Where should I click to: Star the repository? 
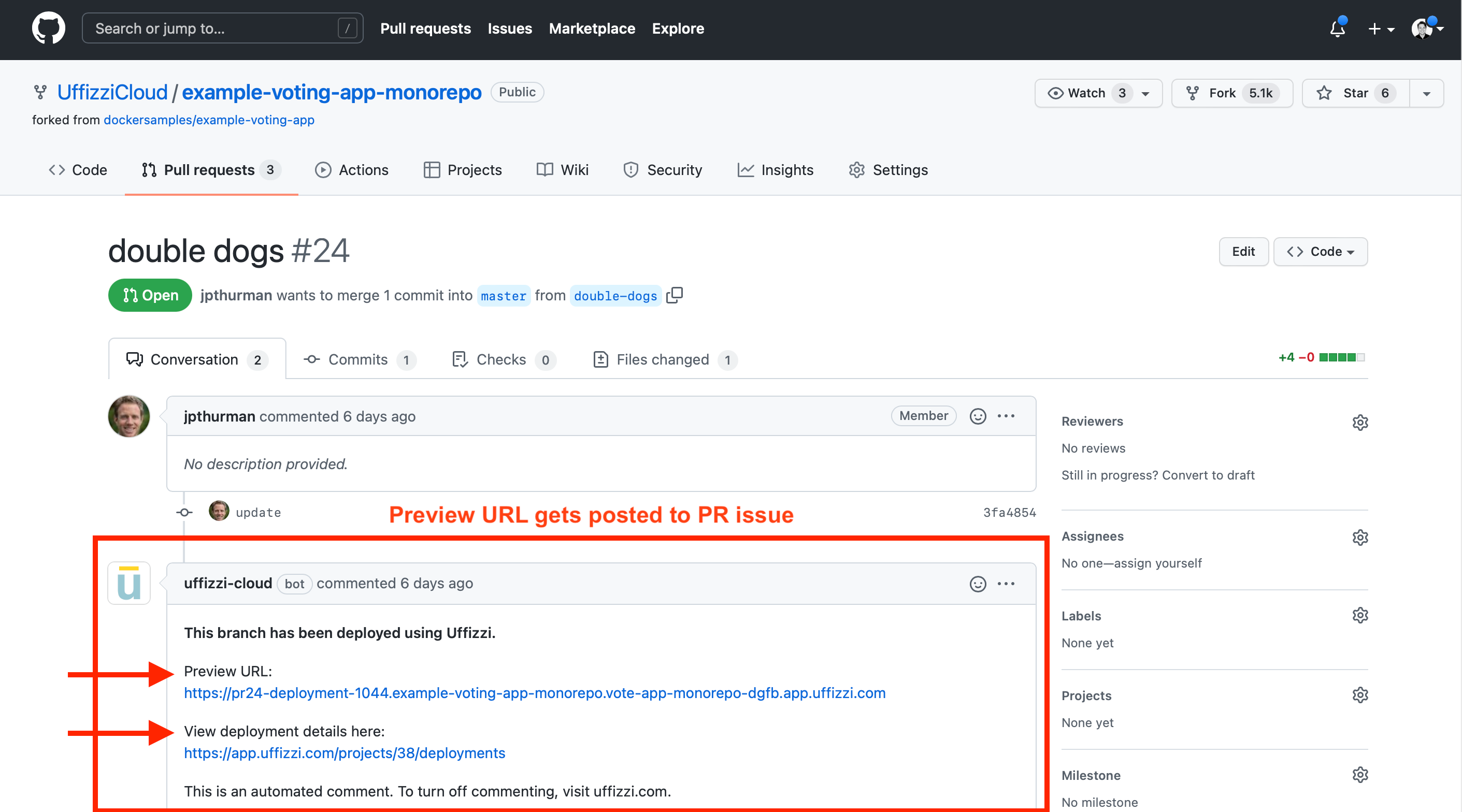pyautogui.click(x=1355, y=93)
